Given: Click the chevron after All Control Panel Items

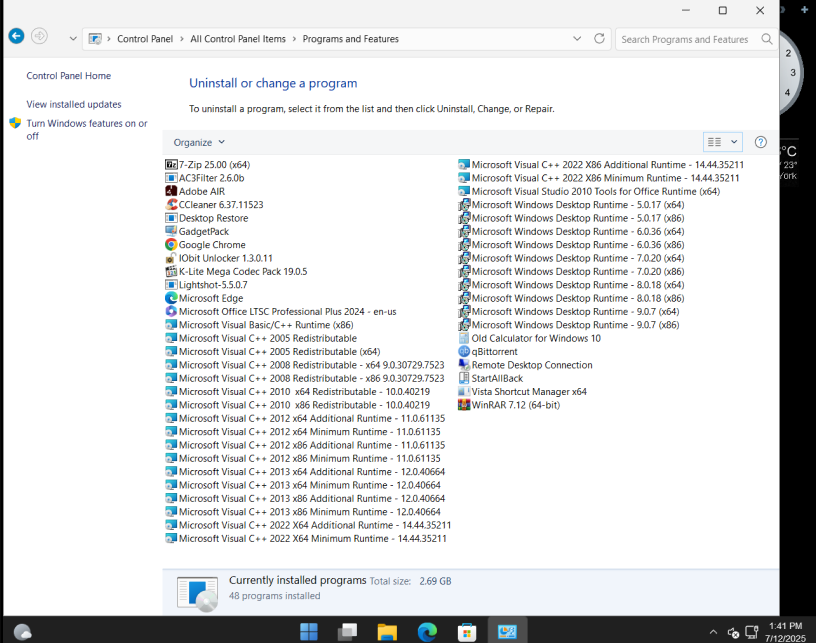Looking at the screenshot, I should [294, 39].
